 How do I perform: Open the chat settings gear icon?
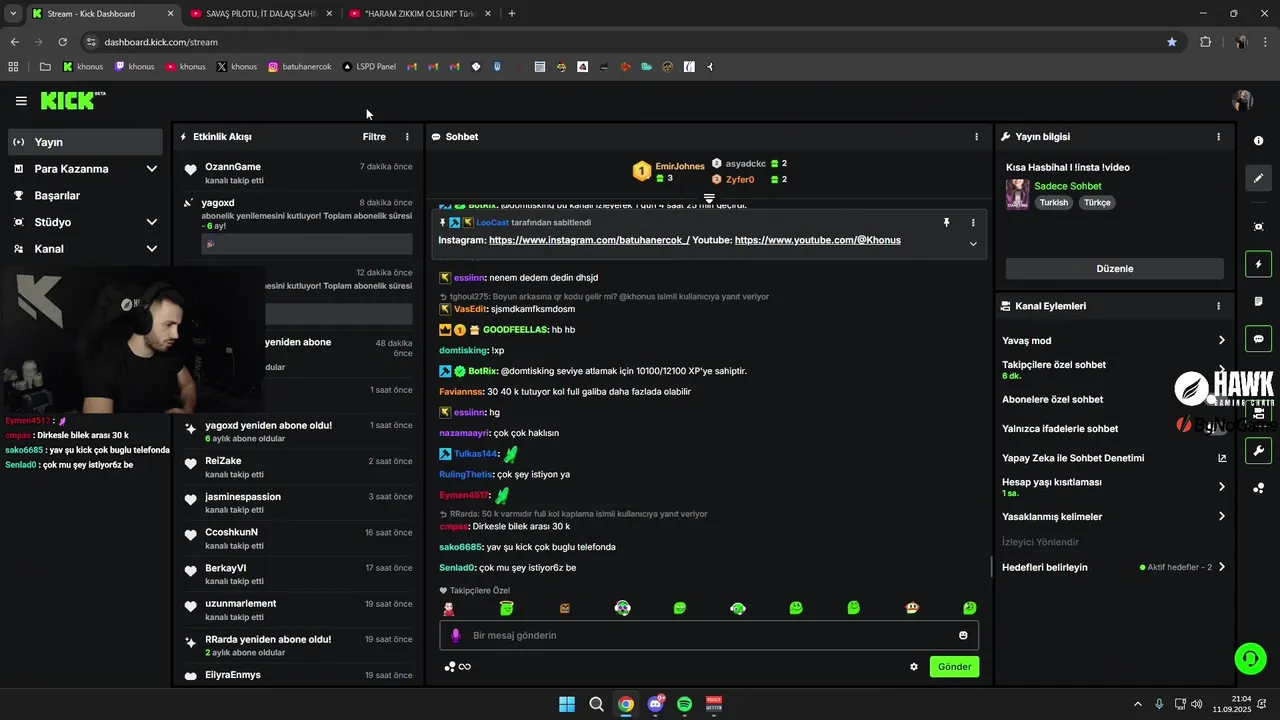coord(913,667)
